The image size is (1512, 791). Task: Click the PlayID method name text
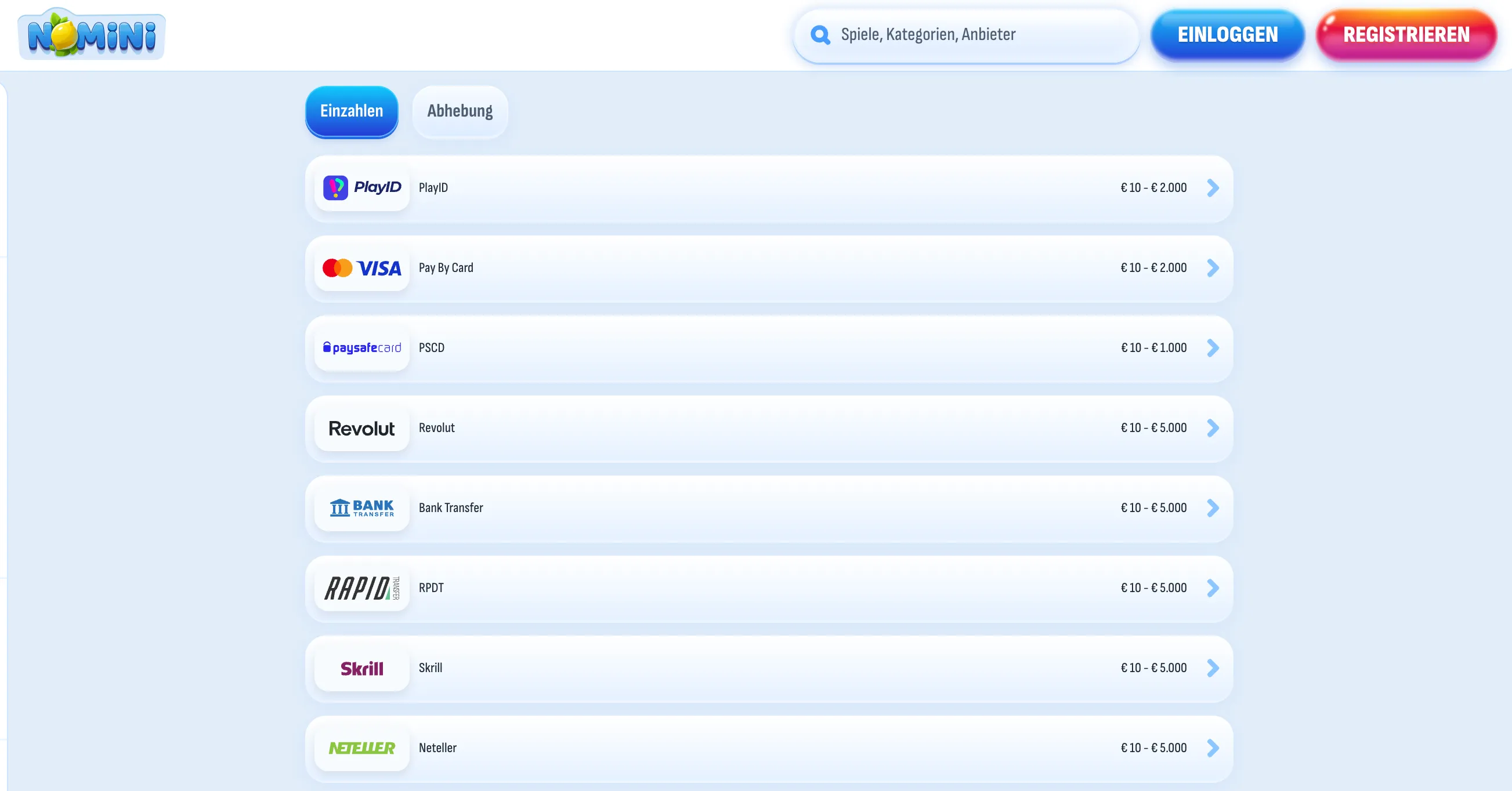click(433, 188)
